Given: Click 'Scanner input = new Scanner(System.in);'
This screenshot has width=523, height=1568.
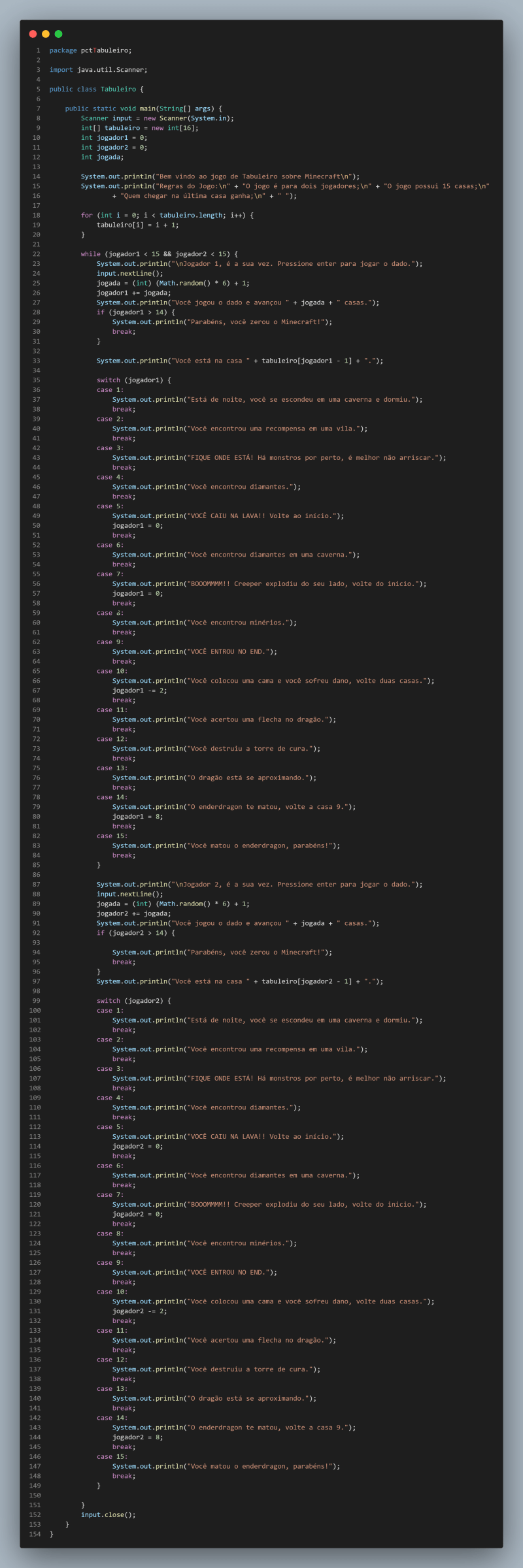Looking at the screenshot, I should pyautogui.click(x=158, y=118).
